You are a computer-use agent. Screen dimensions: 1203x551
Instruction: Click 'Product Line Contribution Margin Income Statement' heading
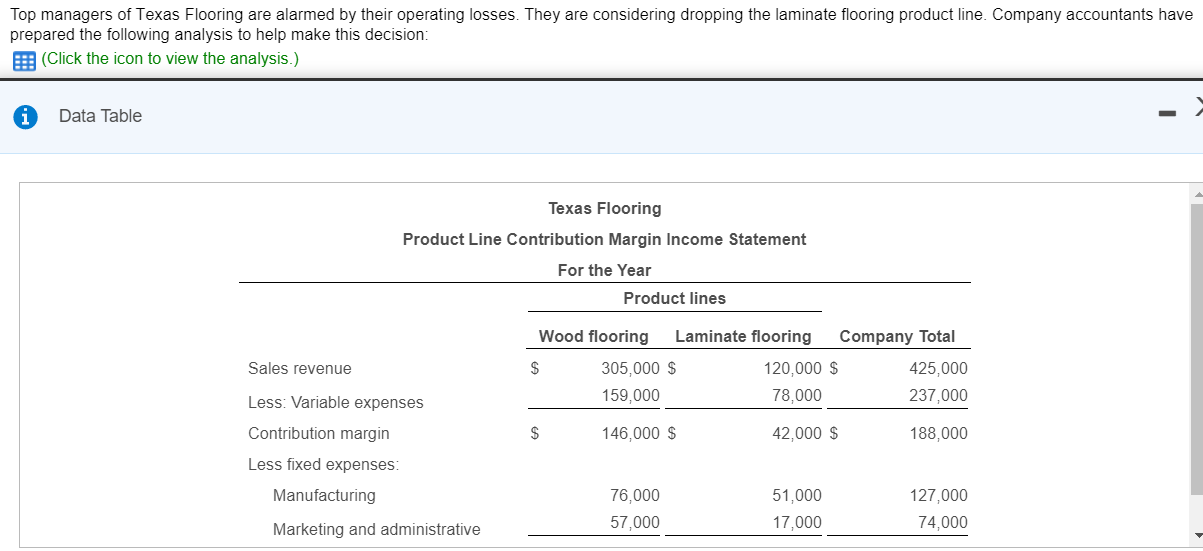click(x=604, y=239)
